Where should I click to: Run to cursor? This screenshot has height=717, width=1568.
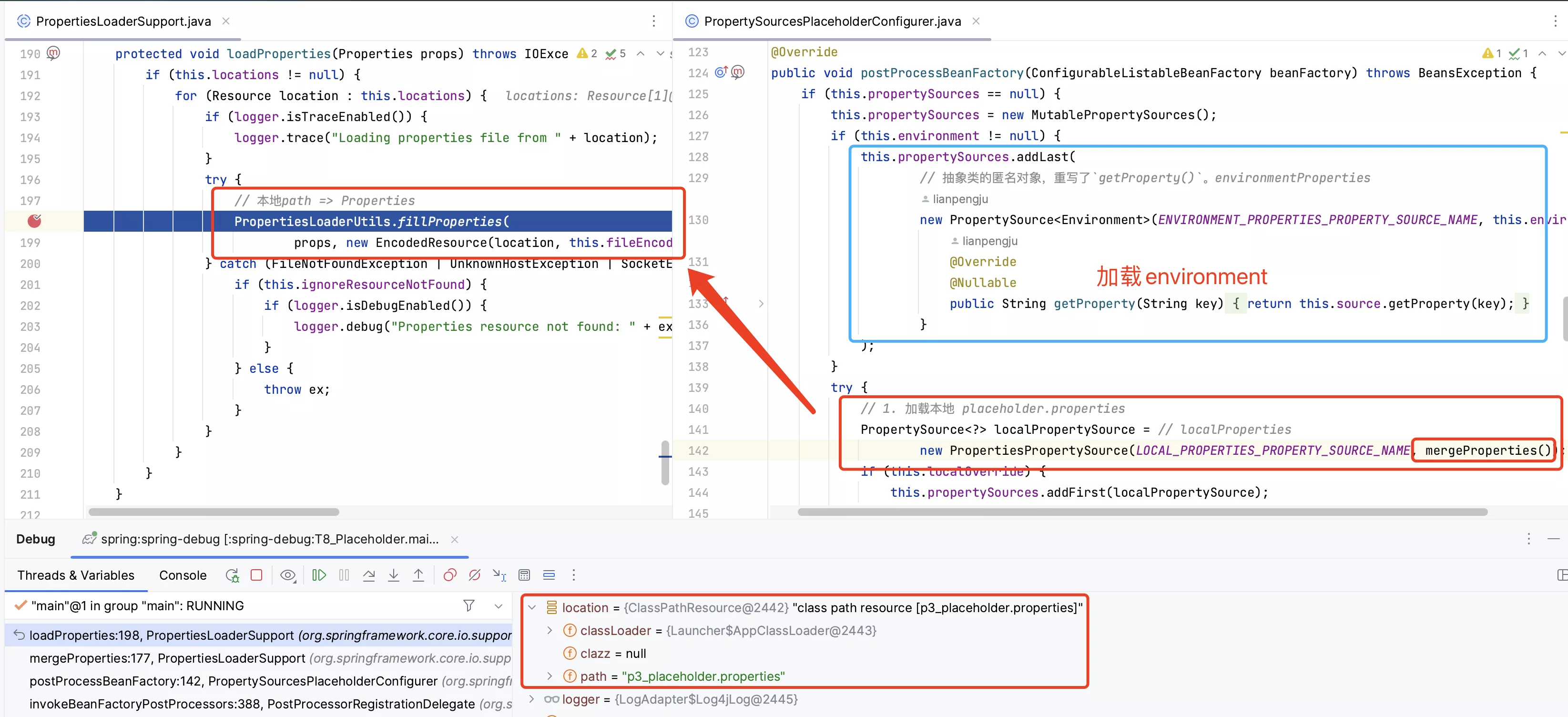(x=500, y=575)
